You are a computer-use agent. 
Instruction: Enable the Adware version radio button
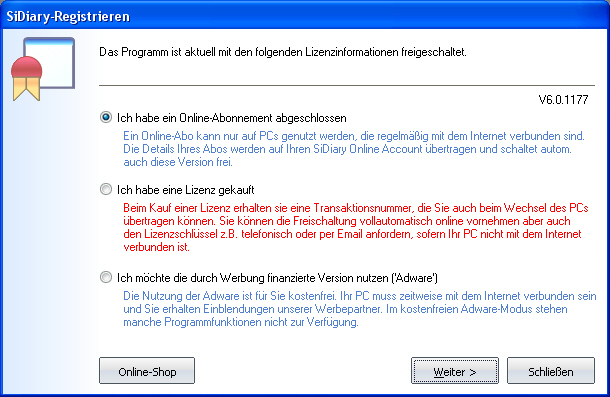[x=106, y=278]
